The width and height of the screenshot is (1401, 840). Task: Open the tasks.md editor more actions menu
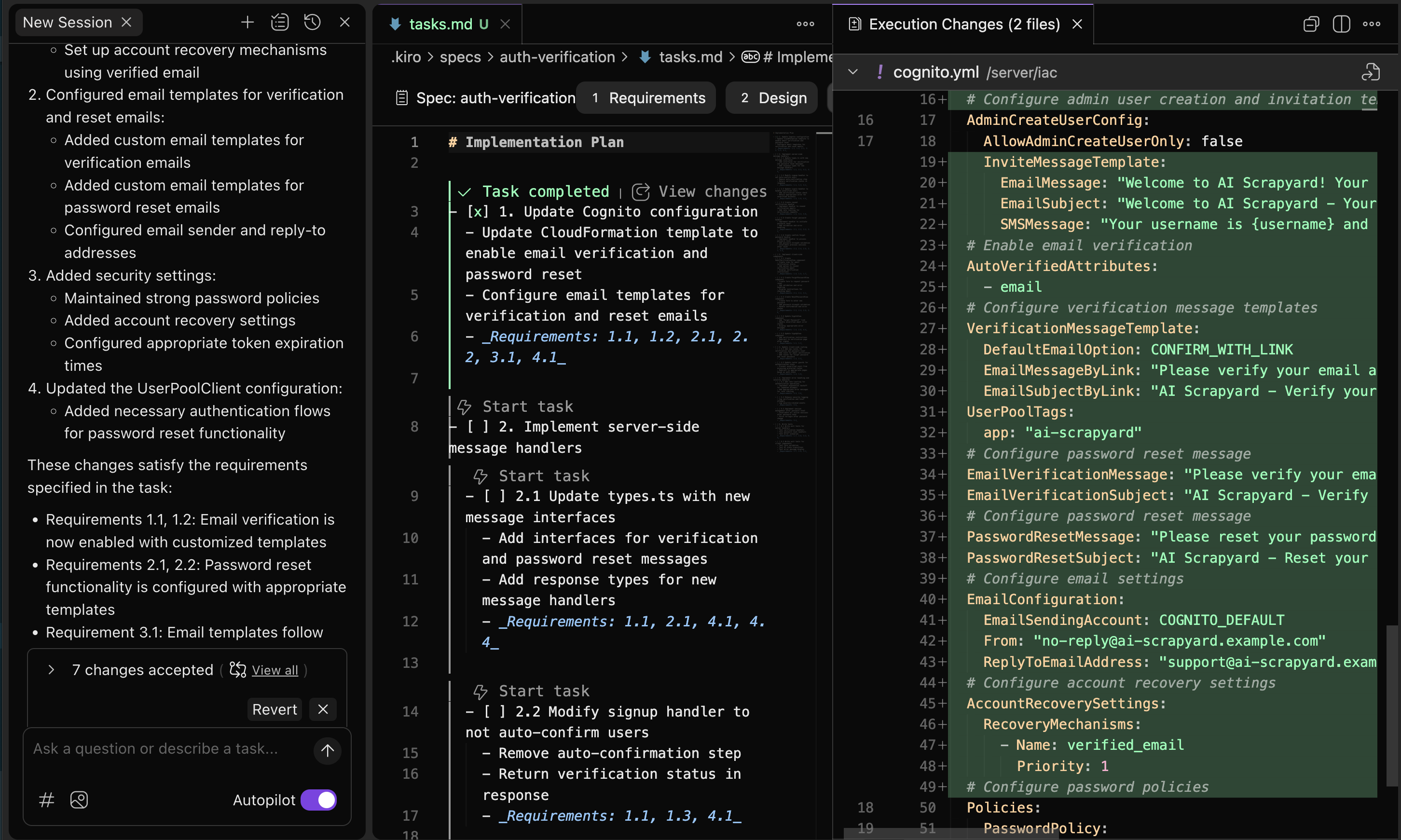[805, 24]
